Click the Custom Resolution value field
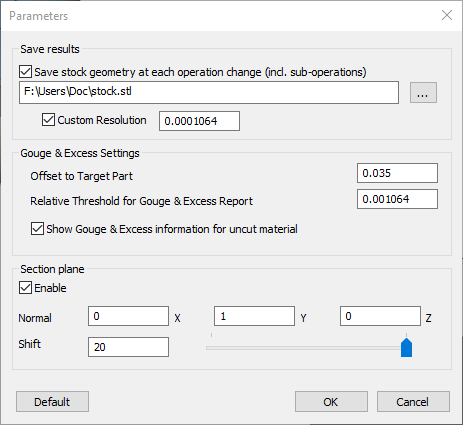This screenshot has width=463, height=425. coord(199,121)
